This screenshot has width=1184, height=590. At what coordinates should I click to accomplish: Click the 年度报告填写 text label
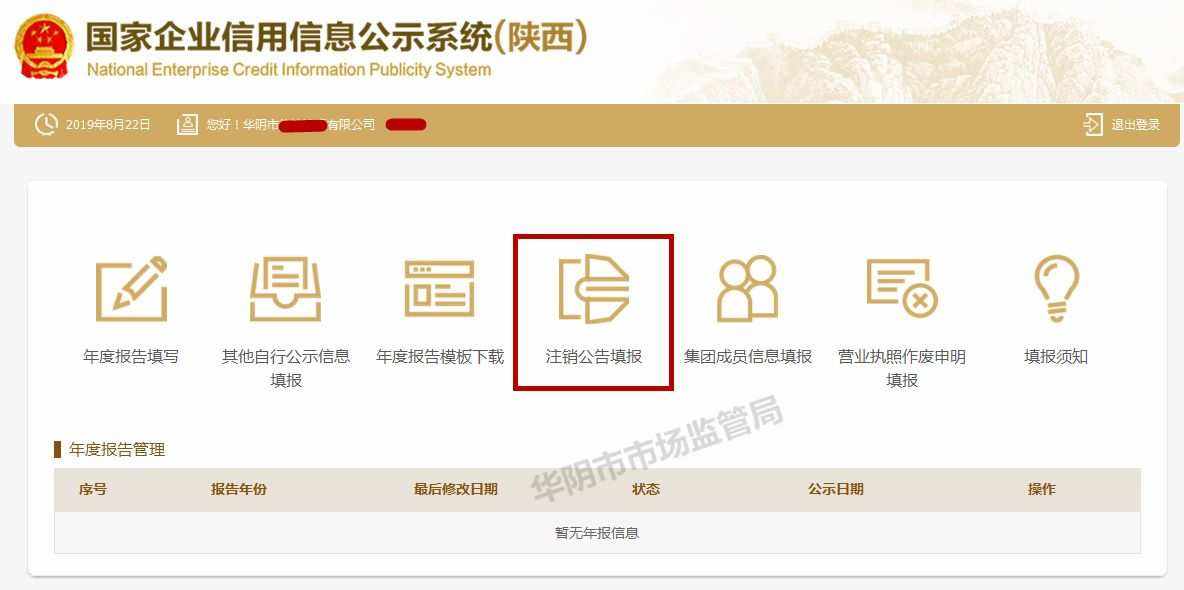tap(131, 357)
